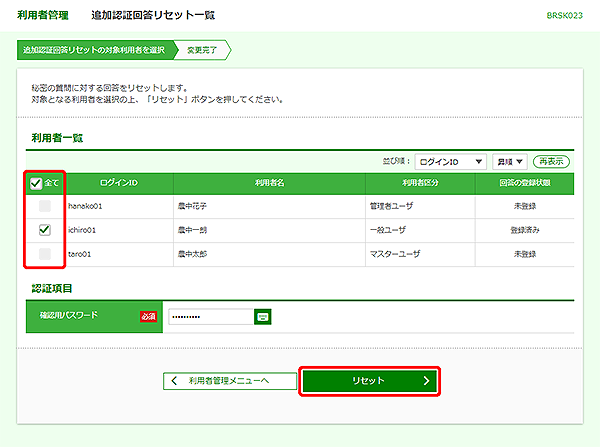Click the user name 農中一朗
600x447 pixels.
[192, 230]
